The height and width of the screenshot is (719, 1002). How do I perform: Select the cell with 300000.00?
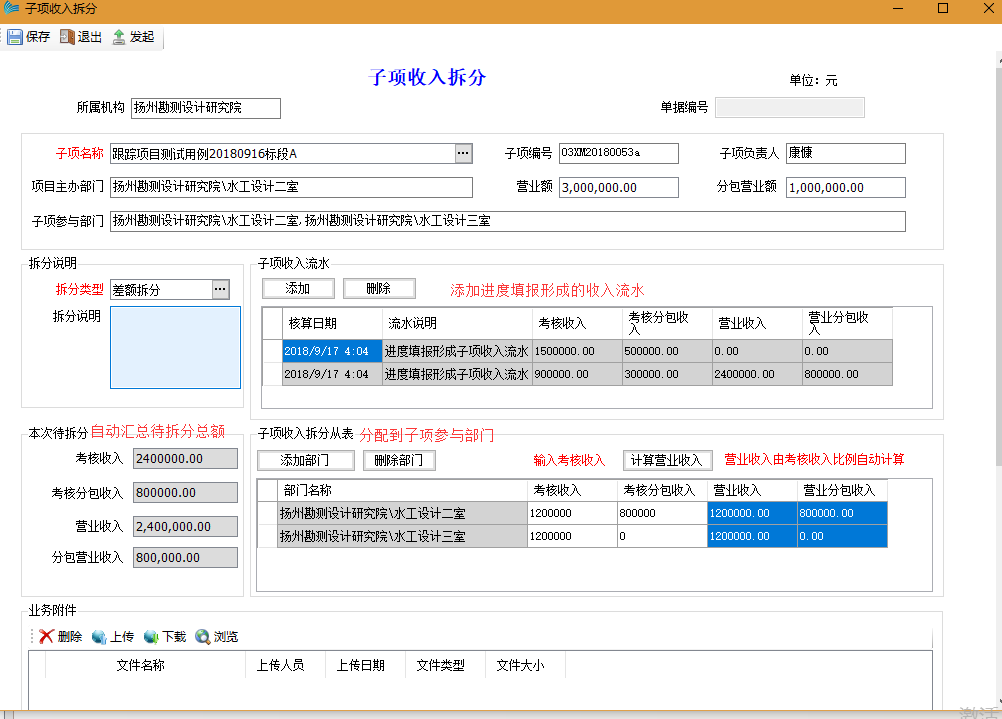667,374
